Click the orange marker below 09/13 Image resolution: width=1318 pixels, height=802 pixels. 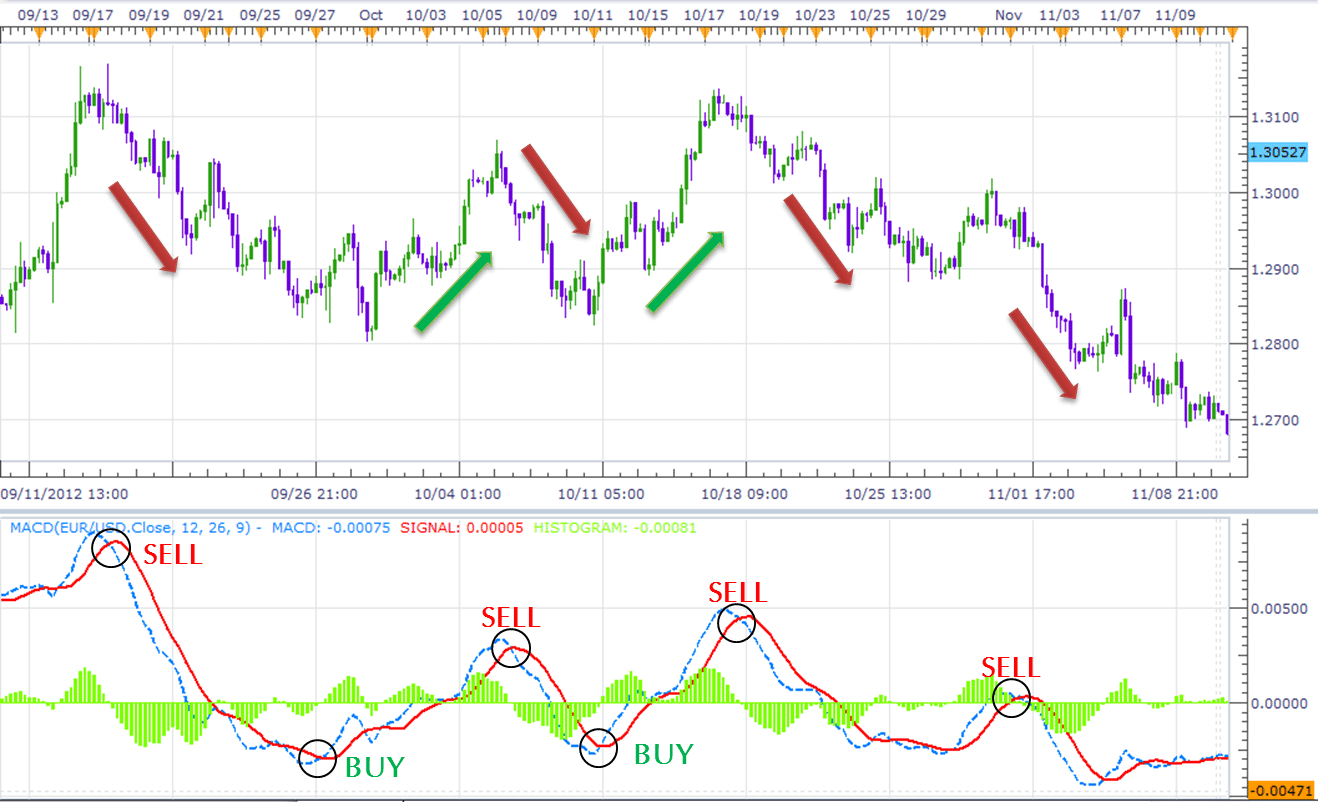38,33
